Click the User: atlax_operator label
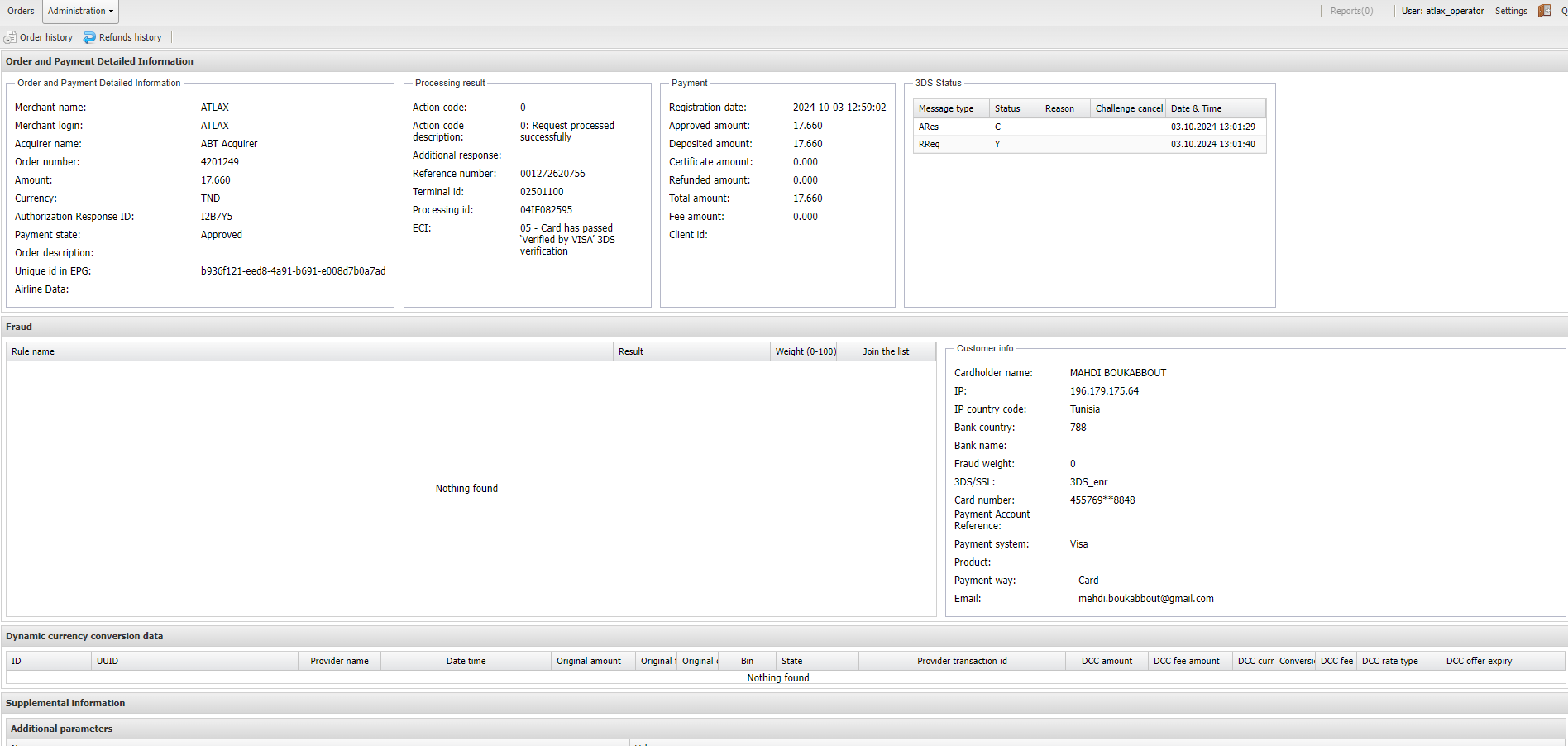This screenshot has height=746, width=1568. 1442,11
